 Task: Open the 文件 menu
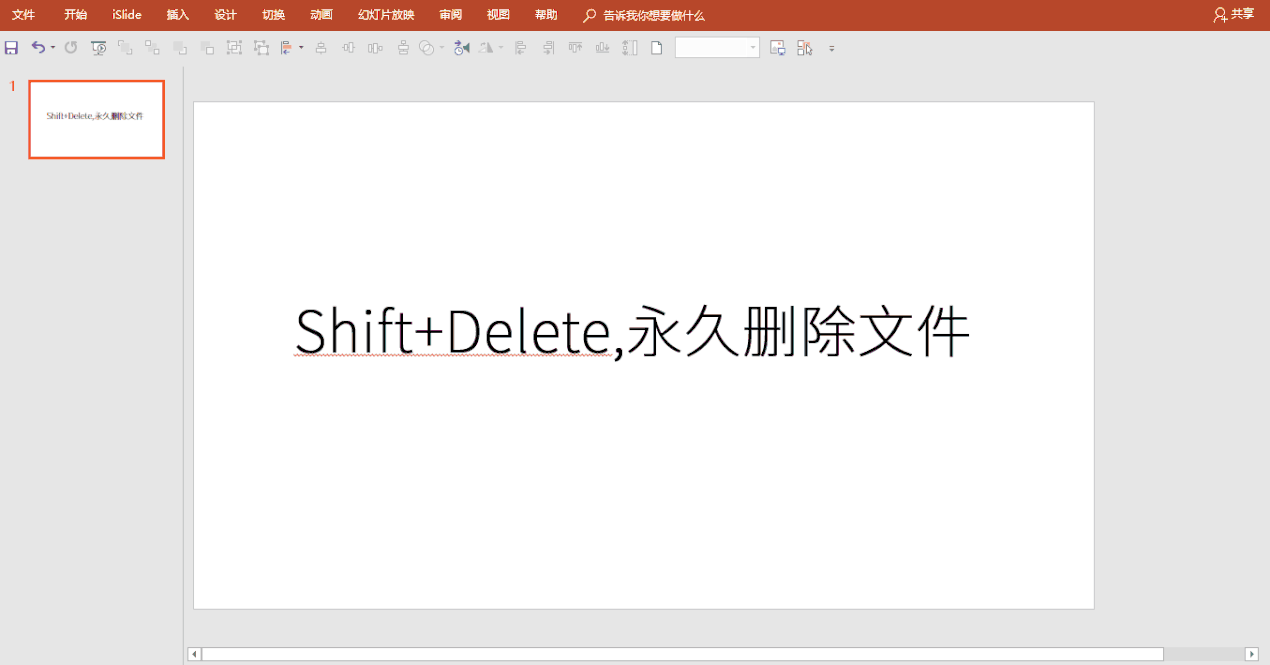point(23,15)
